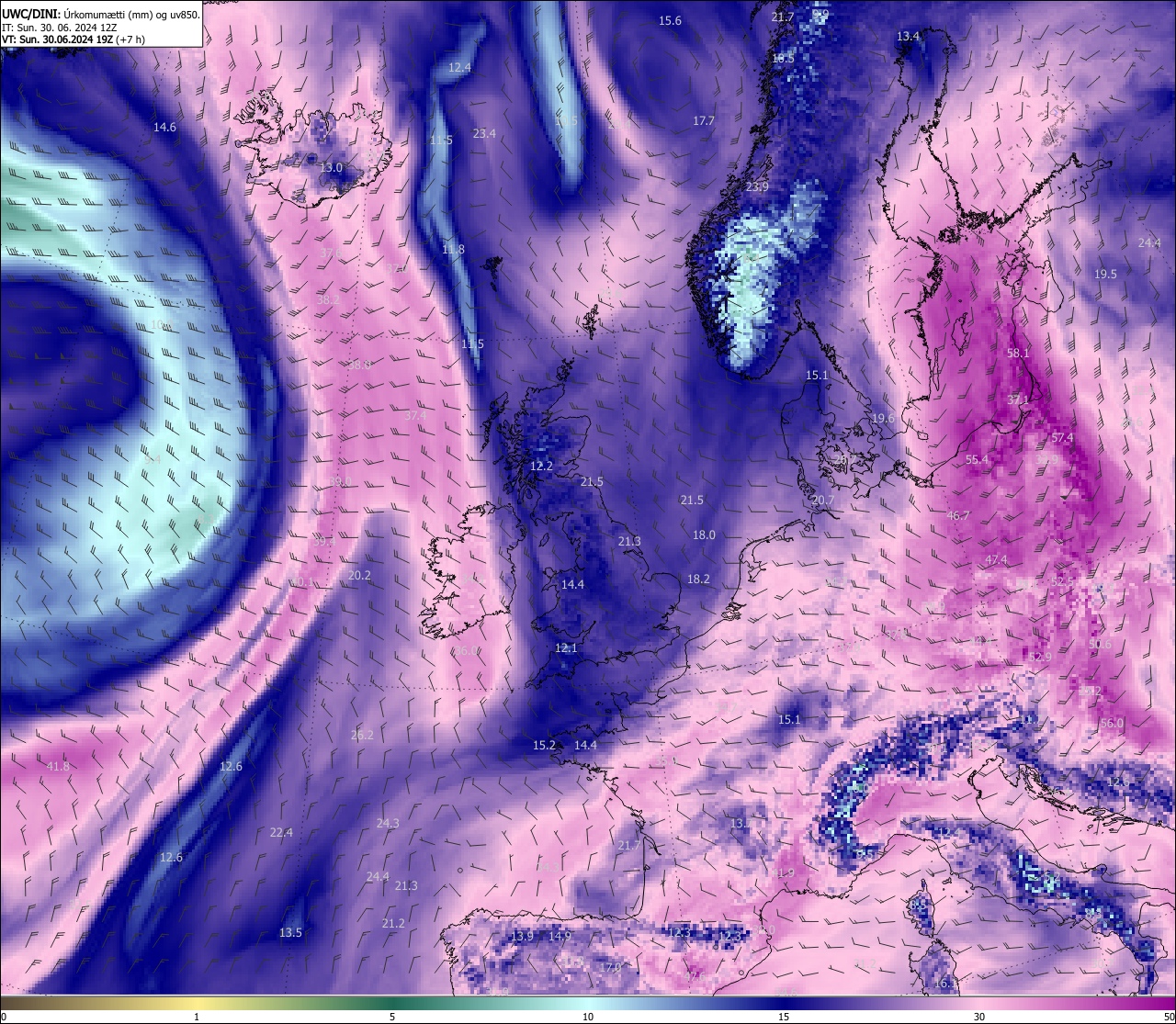Screen dimensions: 1176x1024
Task: Click the 18.0 value over the North Sea
Action: click(704, 535)
